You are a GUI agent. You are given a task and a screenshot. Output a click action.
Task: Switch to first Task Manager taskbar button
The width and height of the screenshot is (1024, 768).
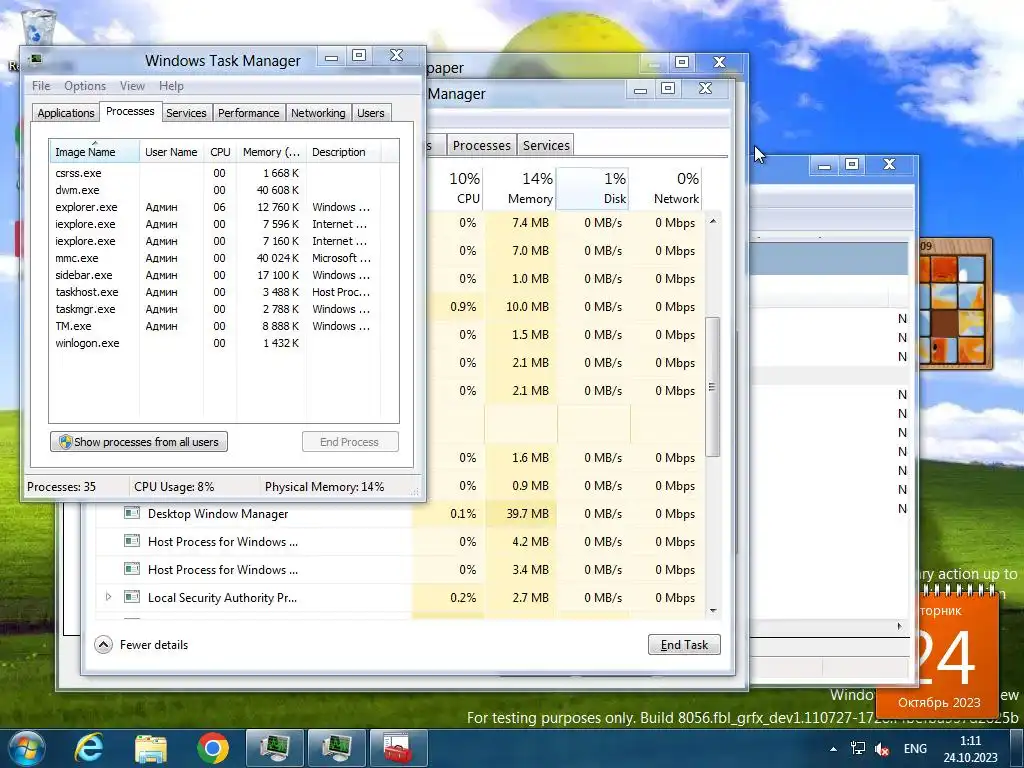(x=274, y=748)
